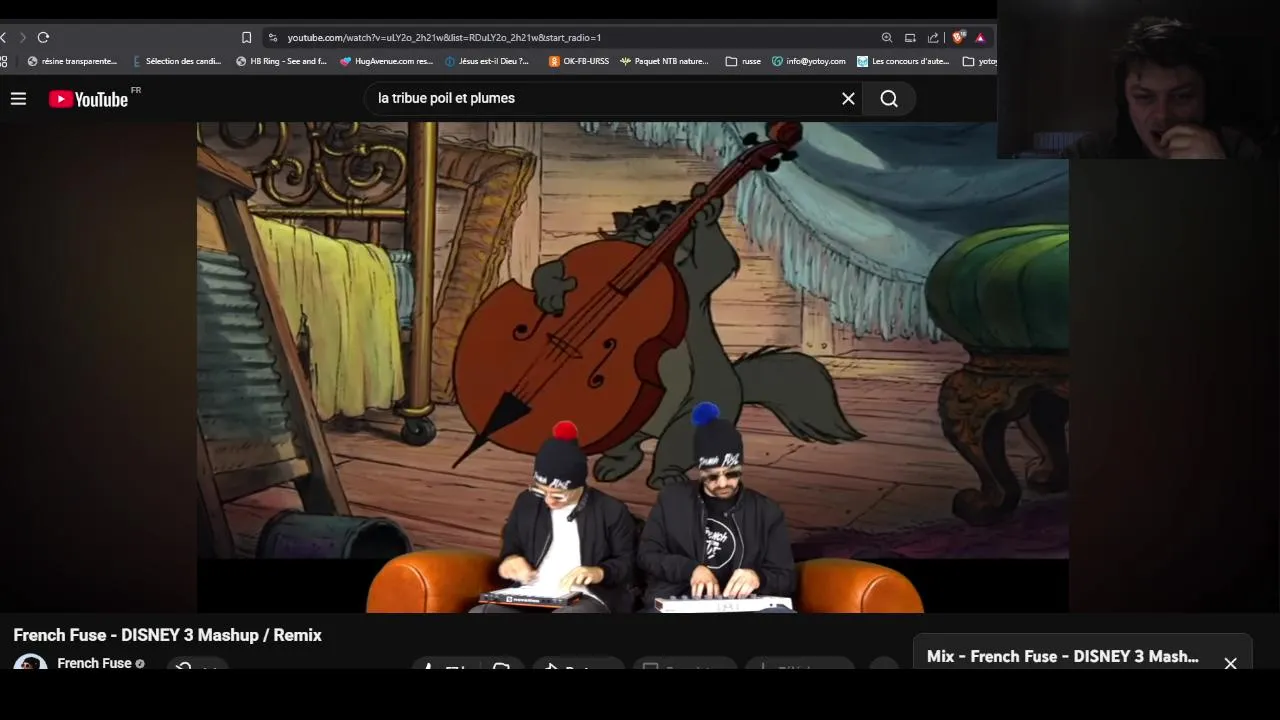Open the Brave Rewards triangle icon
The height and width of the screenshot is (720, 1280).
point(980,37)
